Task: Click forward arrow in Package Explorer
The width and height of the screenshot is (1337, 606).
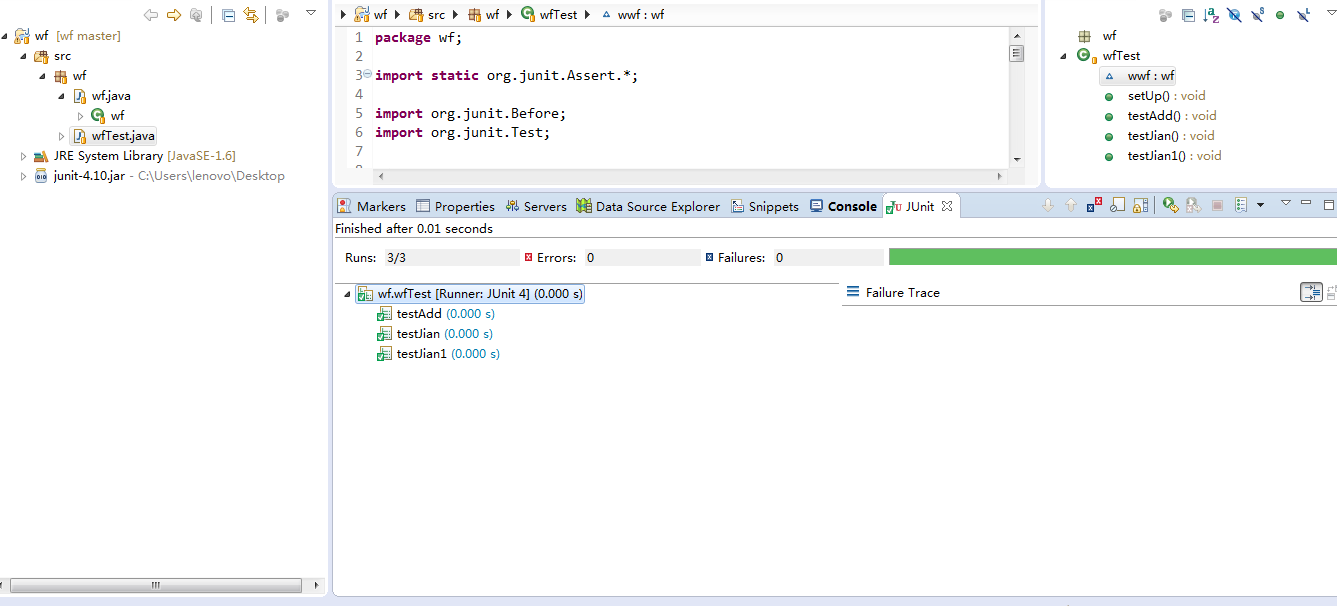Action: [173, 15]
